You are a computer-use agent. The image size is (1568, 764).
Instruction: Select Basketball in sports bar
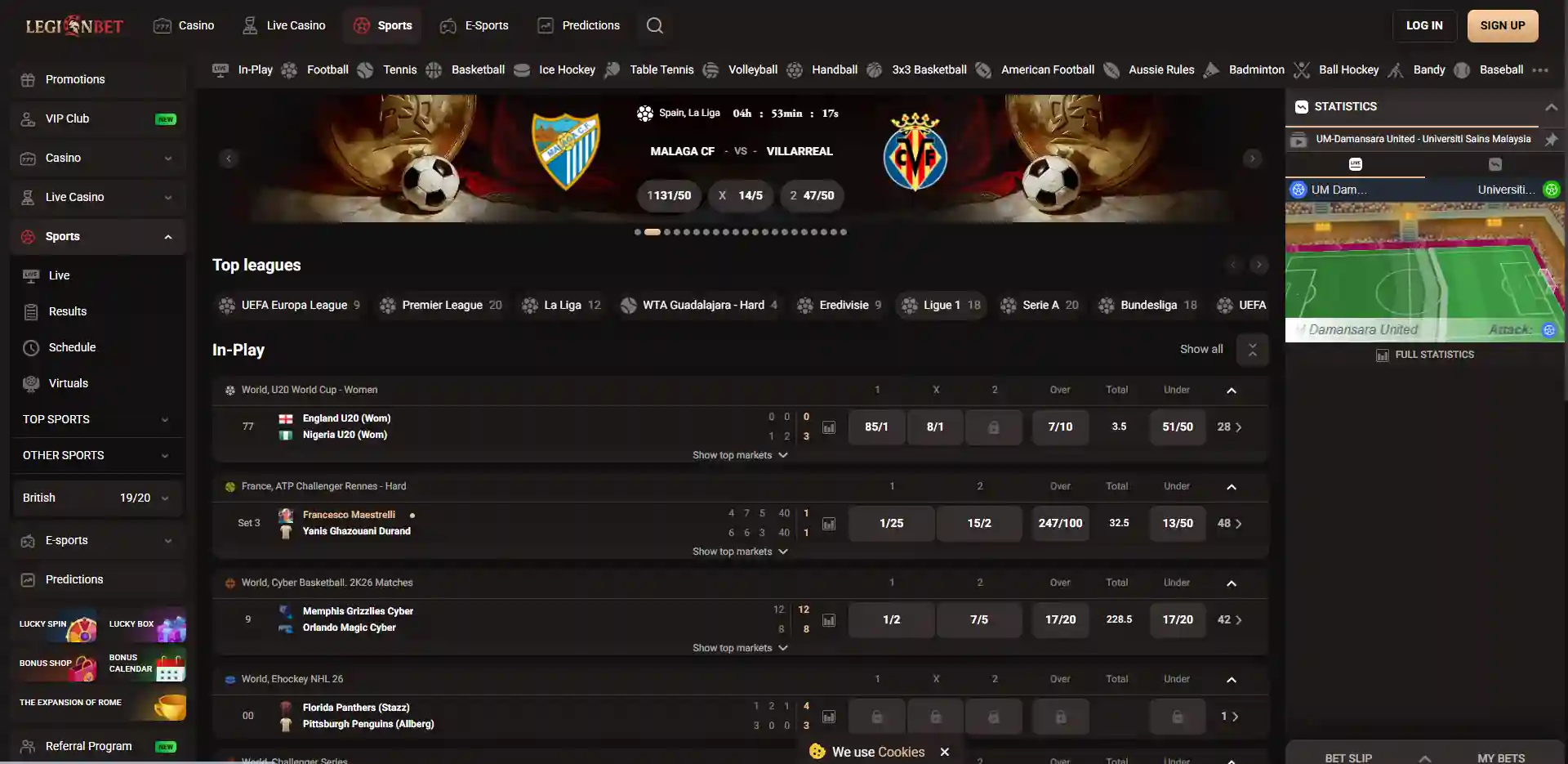point(465,70)
